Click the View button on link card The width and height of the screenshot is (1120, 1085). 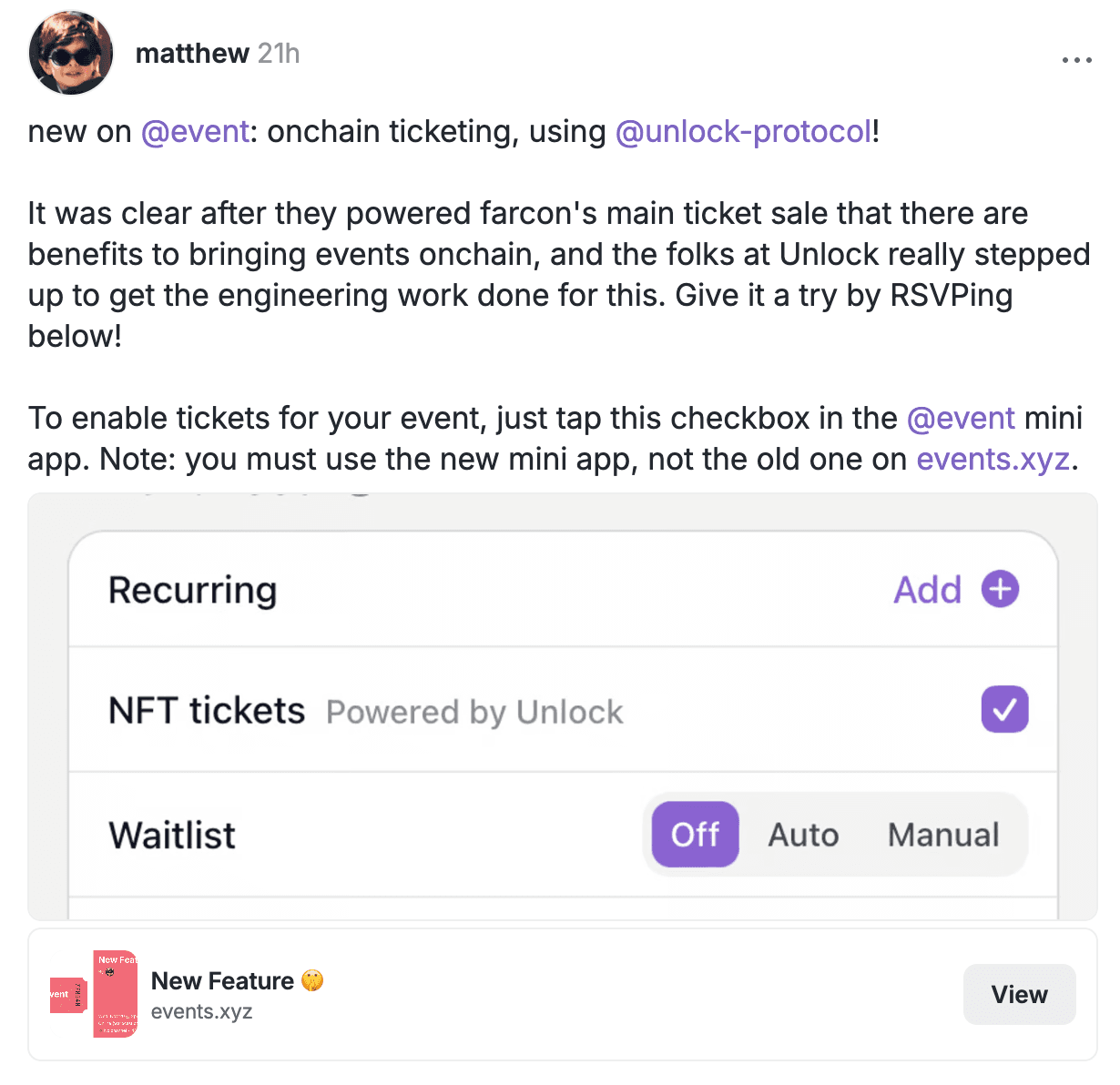pyautogui.click(x=1019, y=994)
